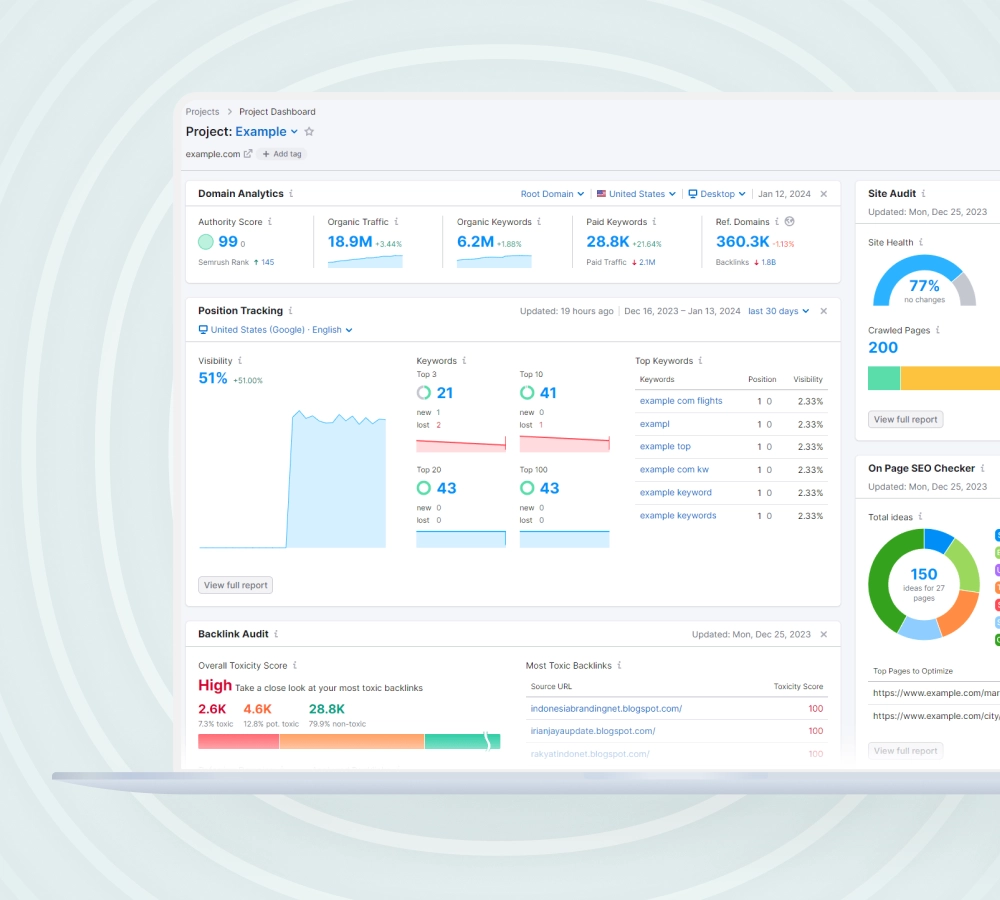Click green non-toxic bar segment
The width and height of the screenshot is (1000, 900).
(462, 741)
